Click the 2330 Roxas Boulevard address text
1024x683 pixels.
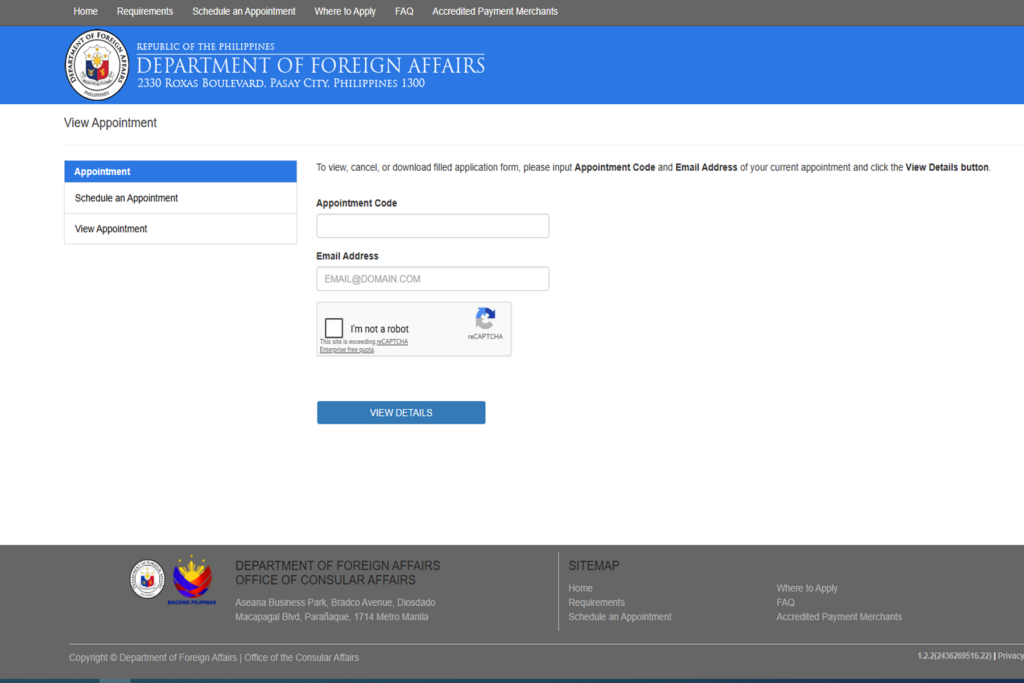click(281, 83)
